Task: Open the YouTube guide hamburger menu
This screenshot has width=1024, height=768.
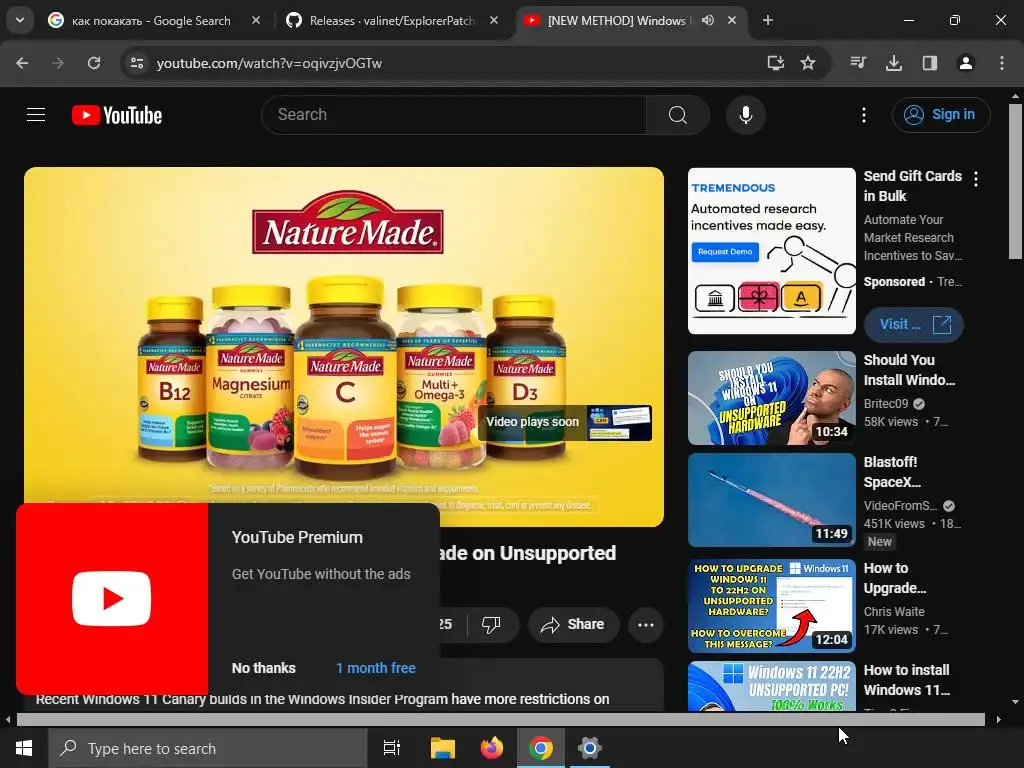Action: click(x=36, y=115)
